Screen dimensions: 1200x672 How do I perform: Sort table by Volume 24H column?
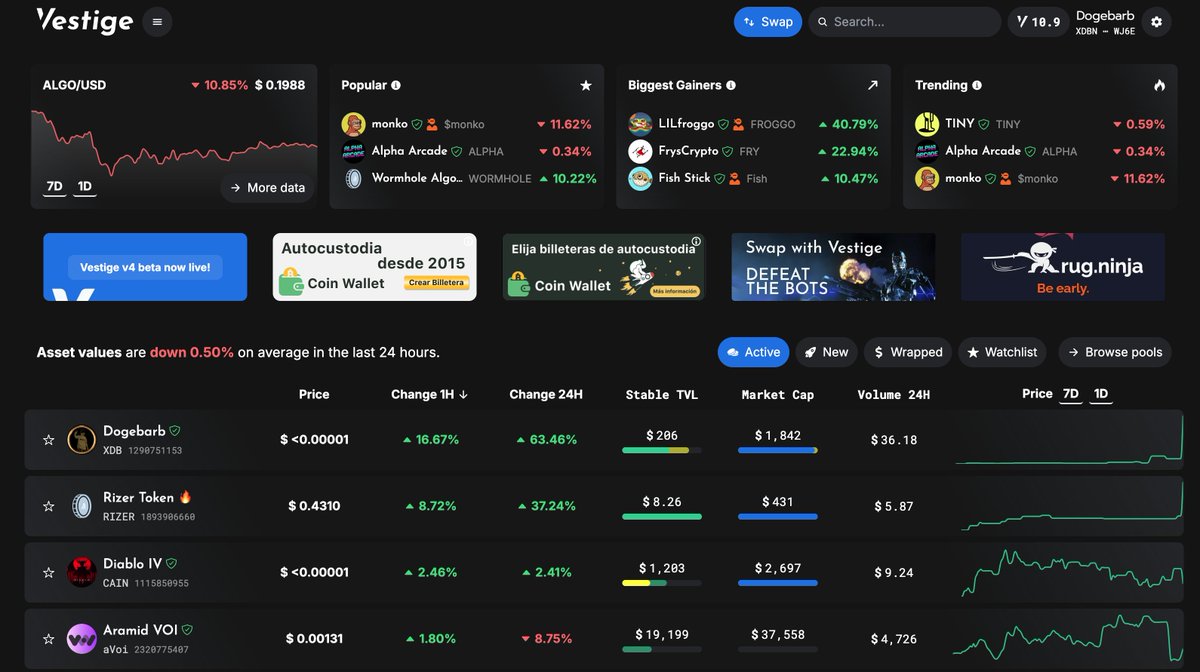coord(893,395)
